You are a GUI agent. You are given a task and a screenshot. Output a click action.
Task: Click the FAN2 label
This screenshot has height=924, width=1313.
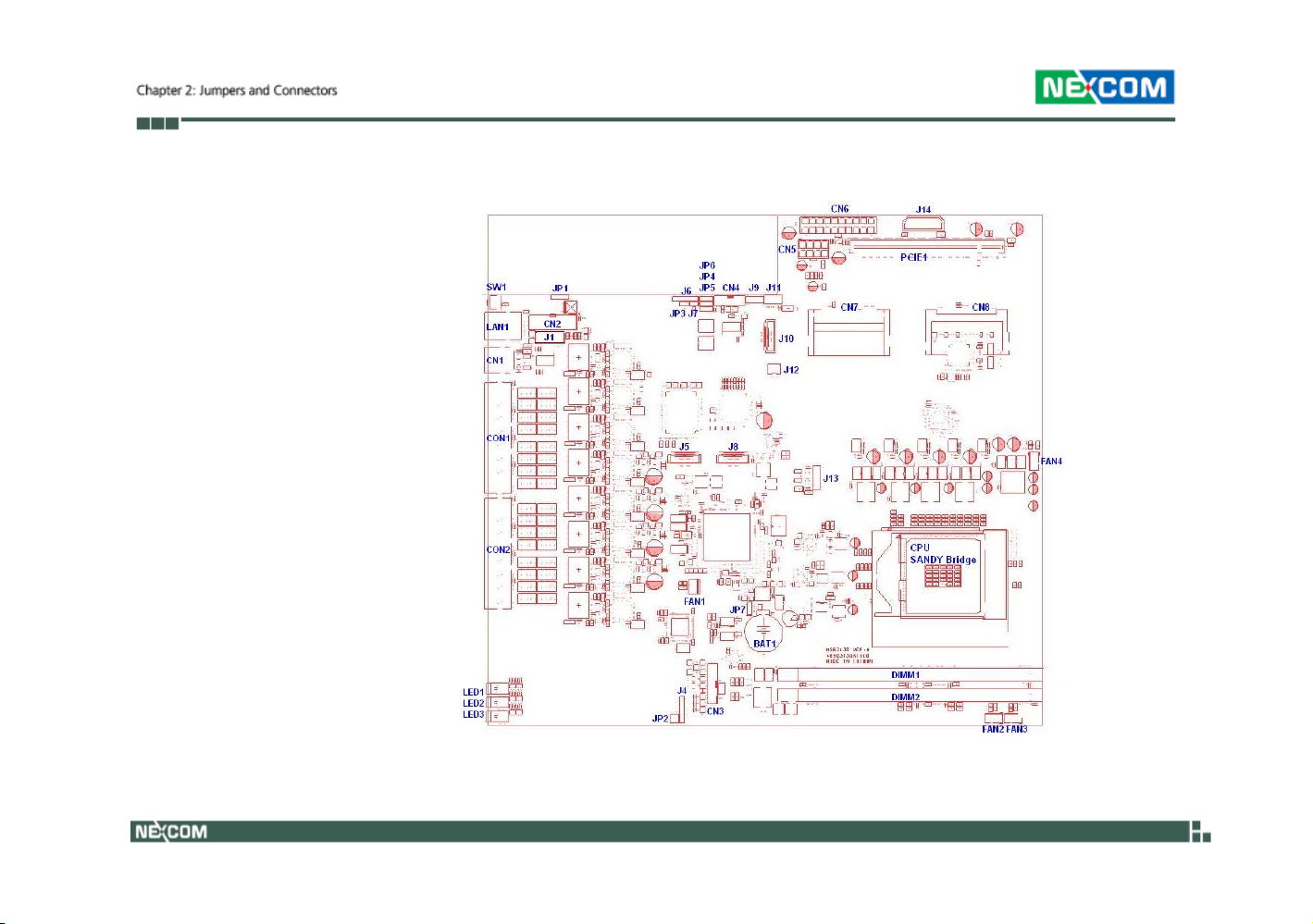(x=993, y=729)
